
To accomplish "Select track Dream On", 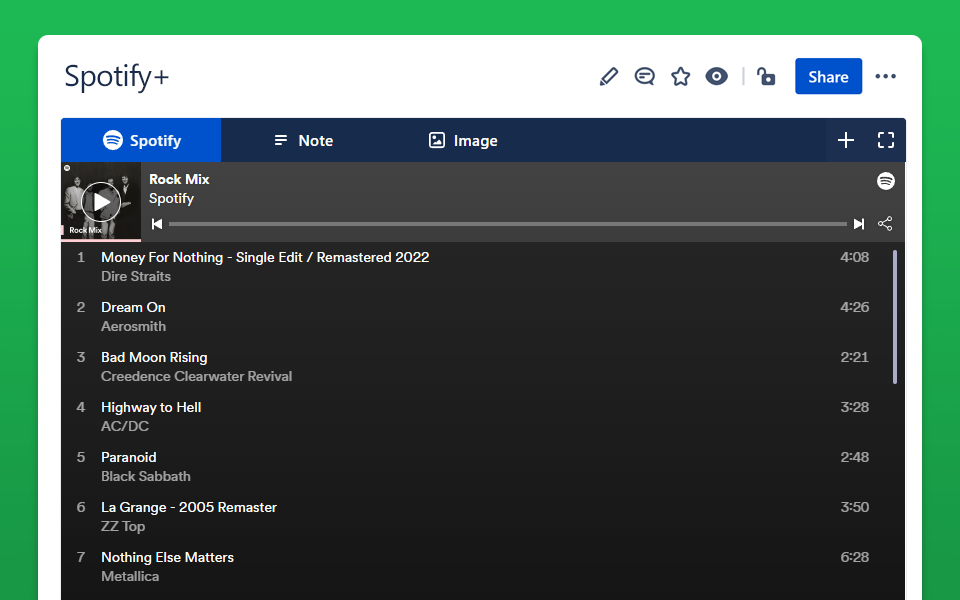I will point(133,307).
